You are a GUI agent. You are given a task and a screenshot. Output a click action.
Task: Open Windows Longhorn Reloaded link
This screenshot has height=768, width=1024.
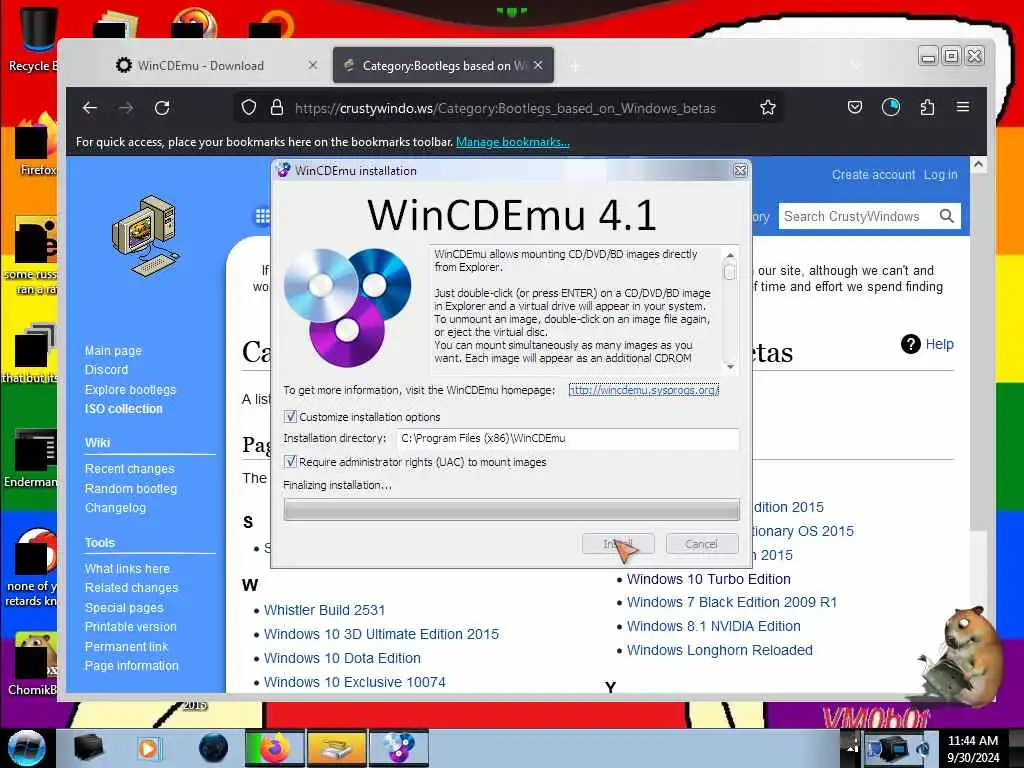720,650
